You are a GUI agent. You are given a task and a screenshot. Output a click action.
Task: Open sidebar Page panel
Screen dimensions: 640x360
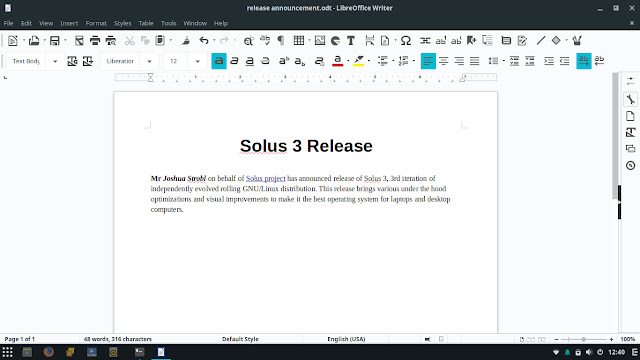[630, 116]
